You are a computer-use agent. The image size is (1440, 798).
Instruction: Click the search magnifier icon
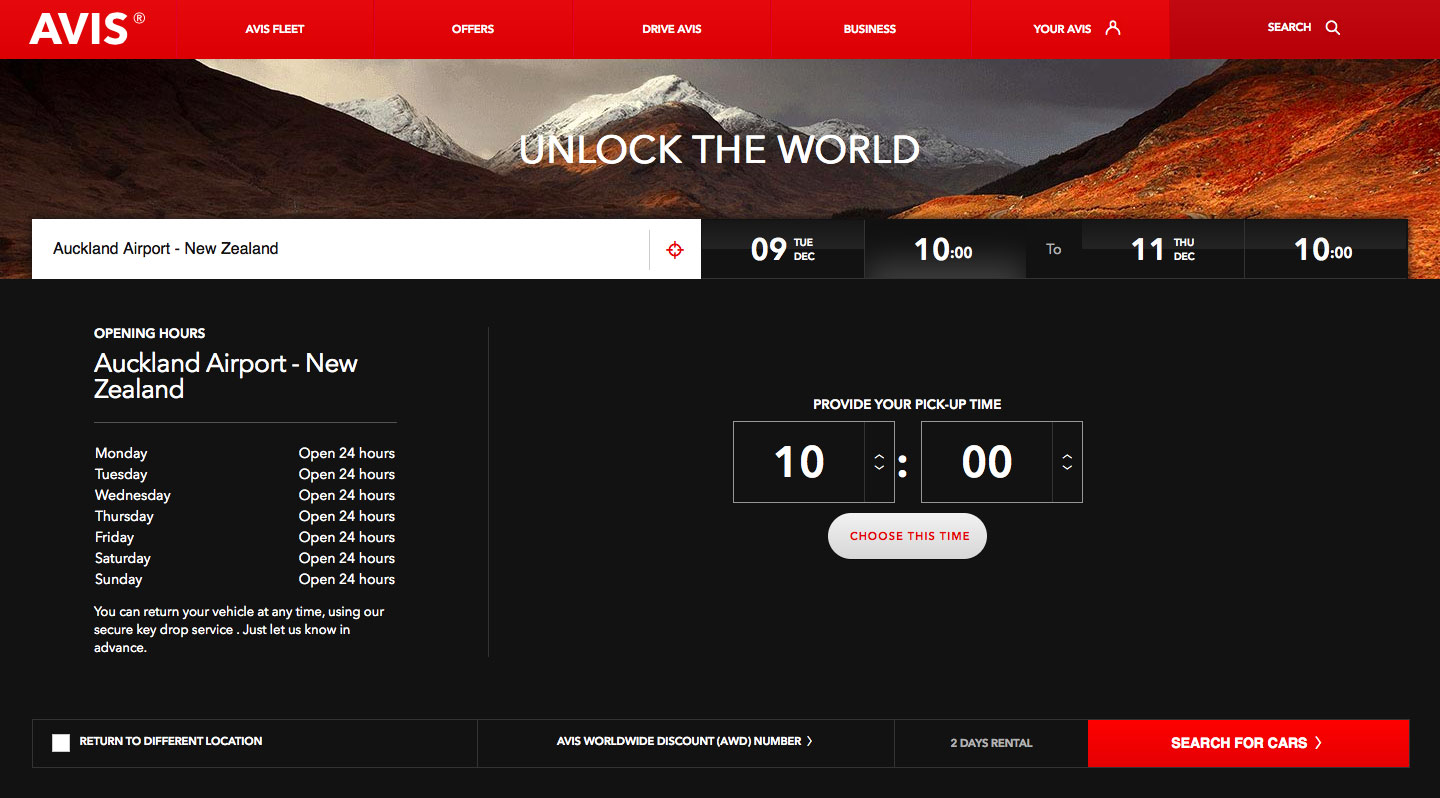(1332, 28)
